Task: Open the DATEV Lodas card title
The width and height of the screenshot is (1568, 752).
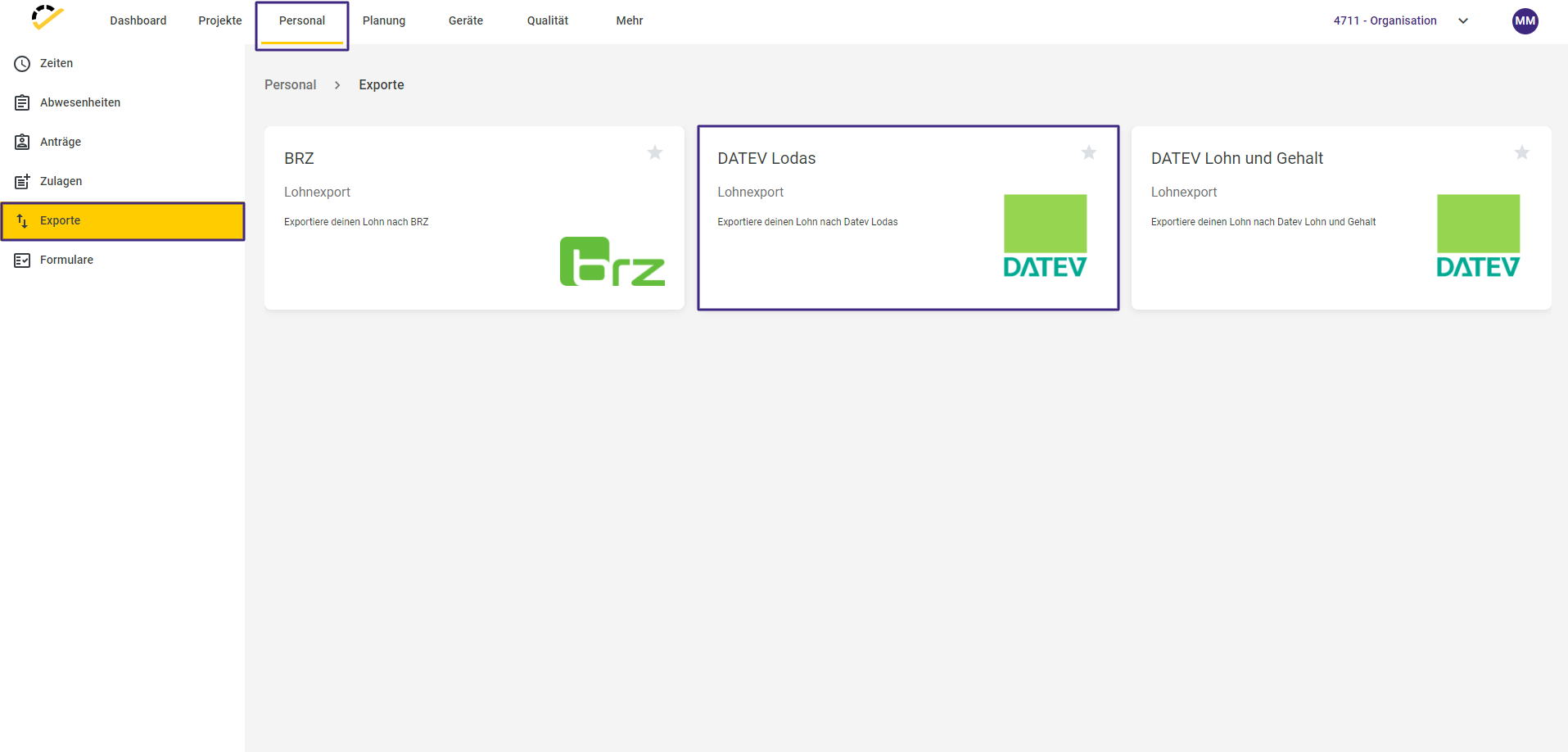Action: (766, 158)
